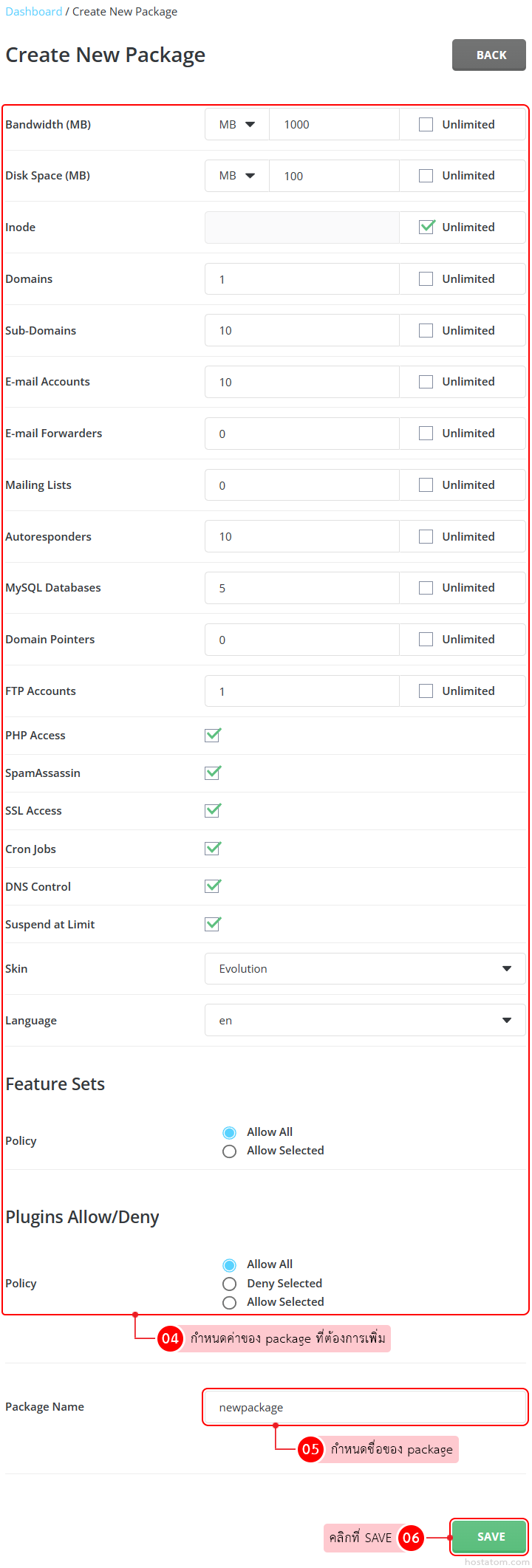Viewport: 532px width, 1568px height.
Task: Select Allow Selected under Feature Sets
Action: [x=230, y=1151]
